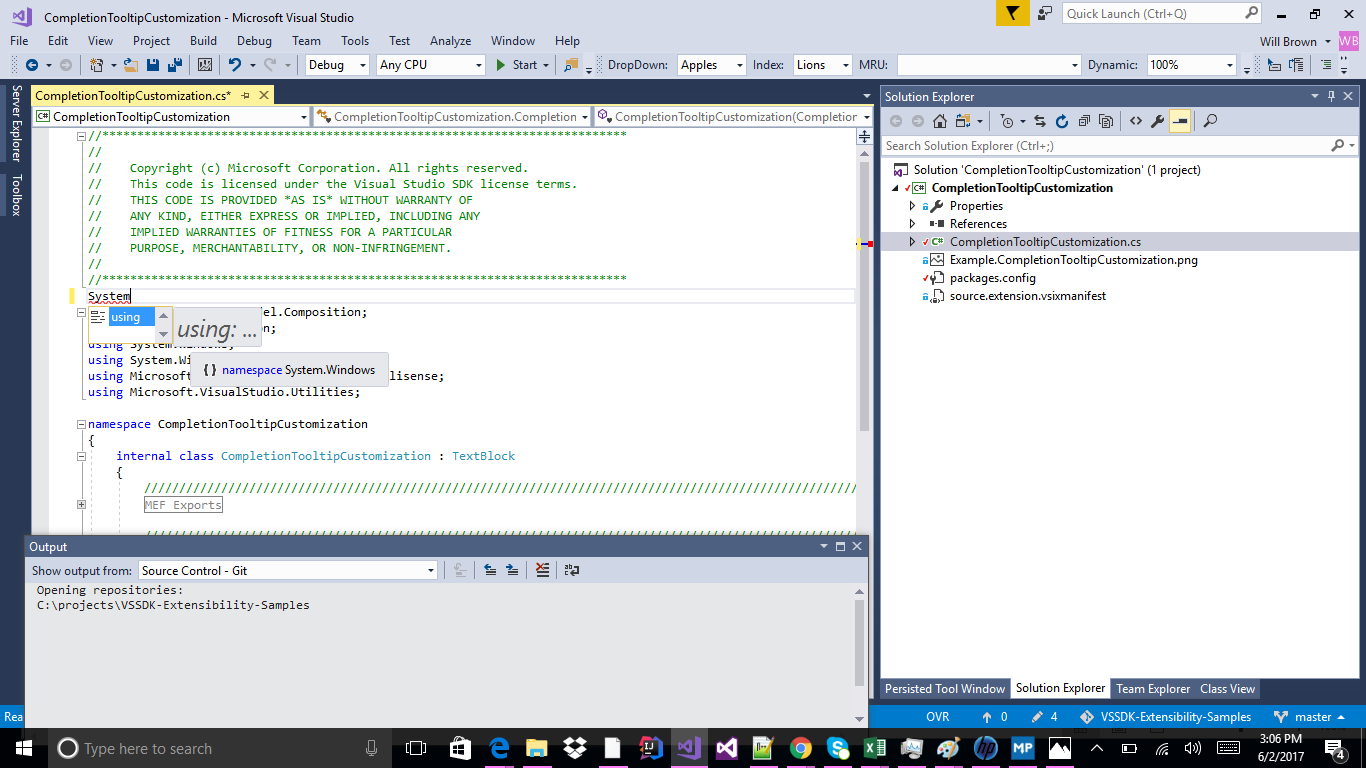The height and width of the screenshot is (768, 1366).
Task: Open the File menu
Action: pos(19,41)
